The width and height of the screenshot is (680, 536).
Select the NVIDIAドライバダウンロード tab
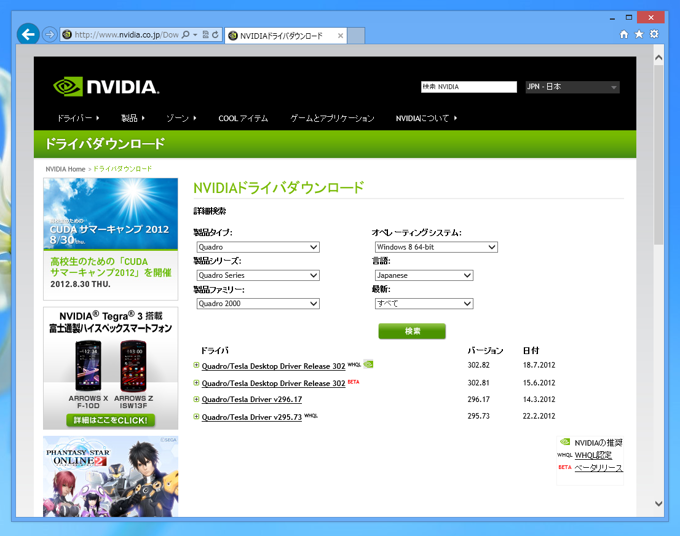coord(282,36)
